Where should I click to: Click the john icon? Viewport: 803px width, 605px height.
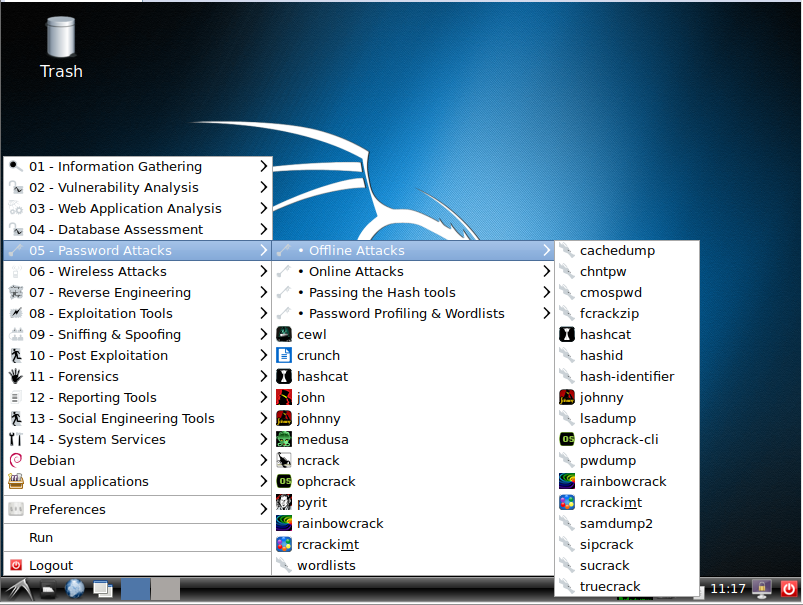tap(284, 398)
